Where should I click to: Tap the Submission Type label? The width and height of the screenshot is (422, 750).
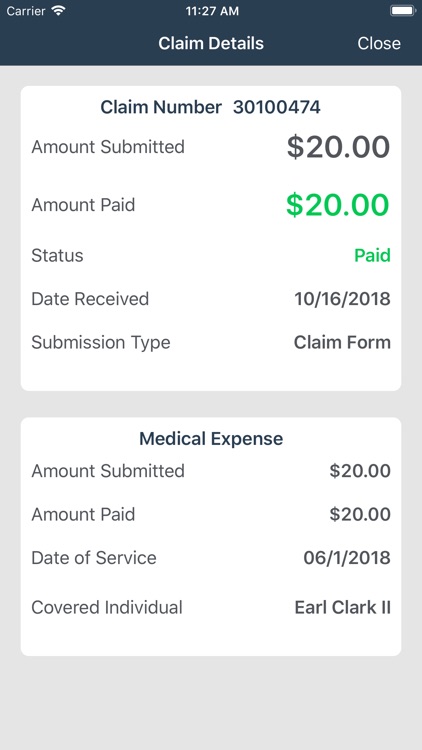(x=101, y=343)
